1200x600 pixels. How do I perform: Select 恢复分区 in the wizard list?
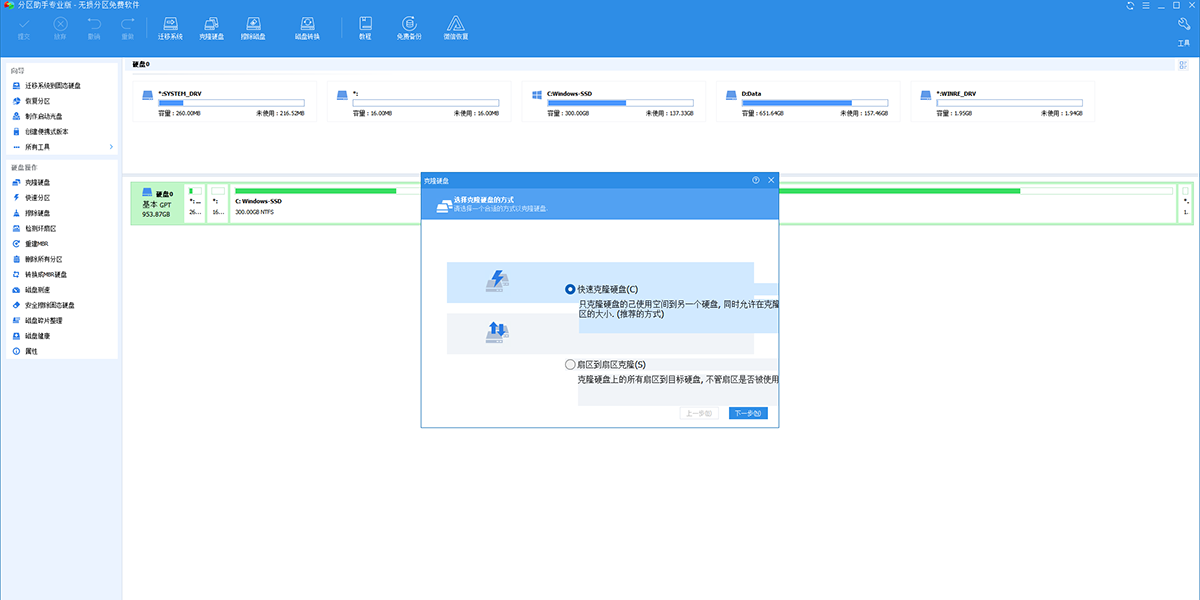tap(38, 101)
